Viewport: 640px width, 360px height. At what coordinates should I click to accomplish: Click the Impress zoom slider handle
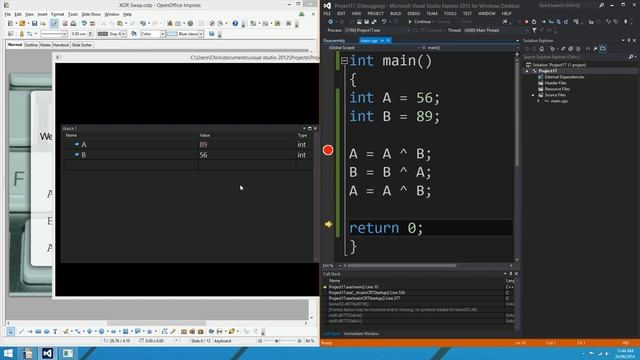[x=277, y=341]
